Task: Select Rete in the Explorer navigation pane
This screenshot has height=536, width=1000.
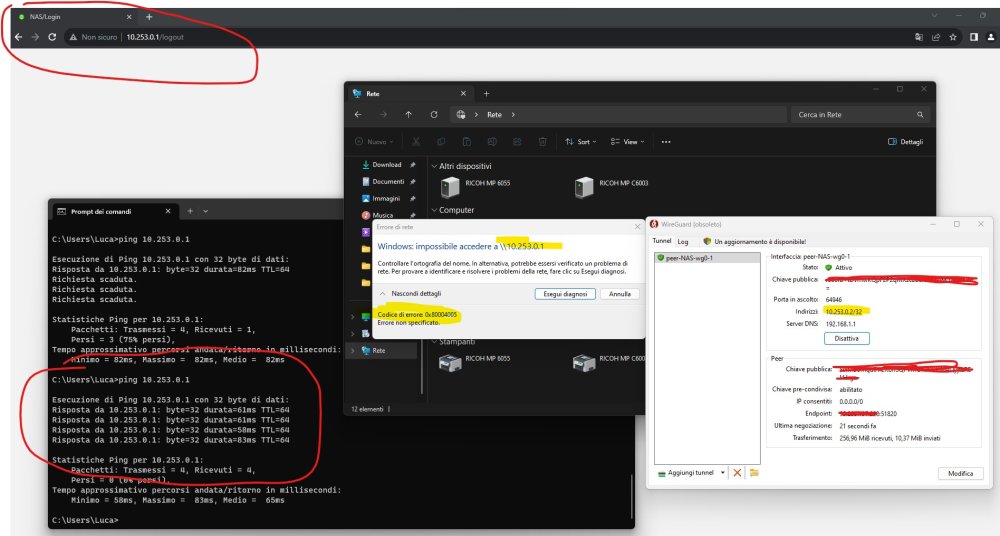Action: pyautogui.click(x=379, y=350)
